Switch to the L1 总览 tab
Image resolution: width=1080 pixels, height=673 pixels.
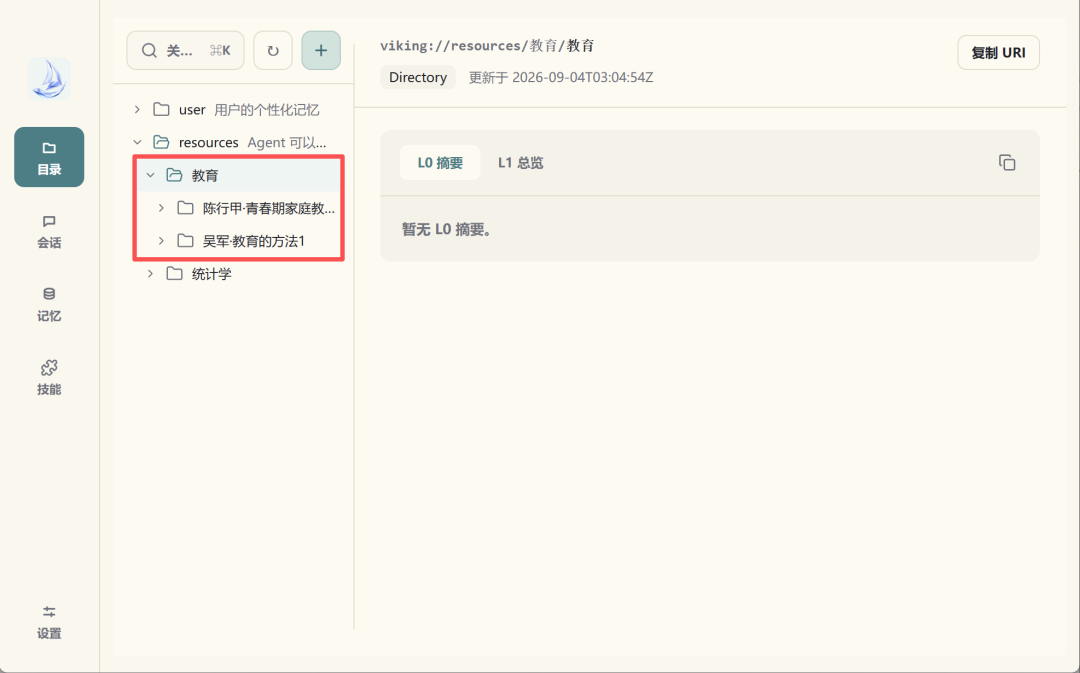[521, 163]
